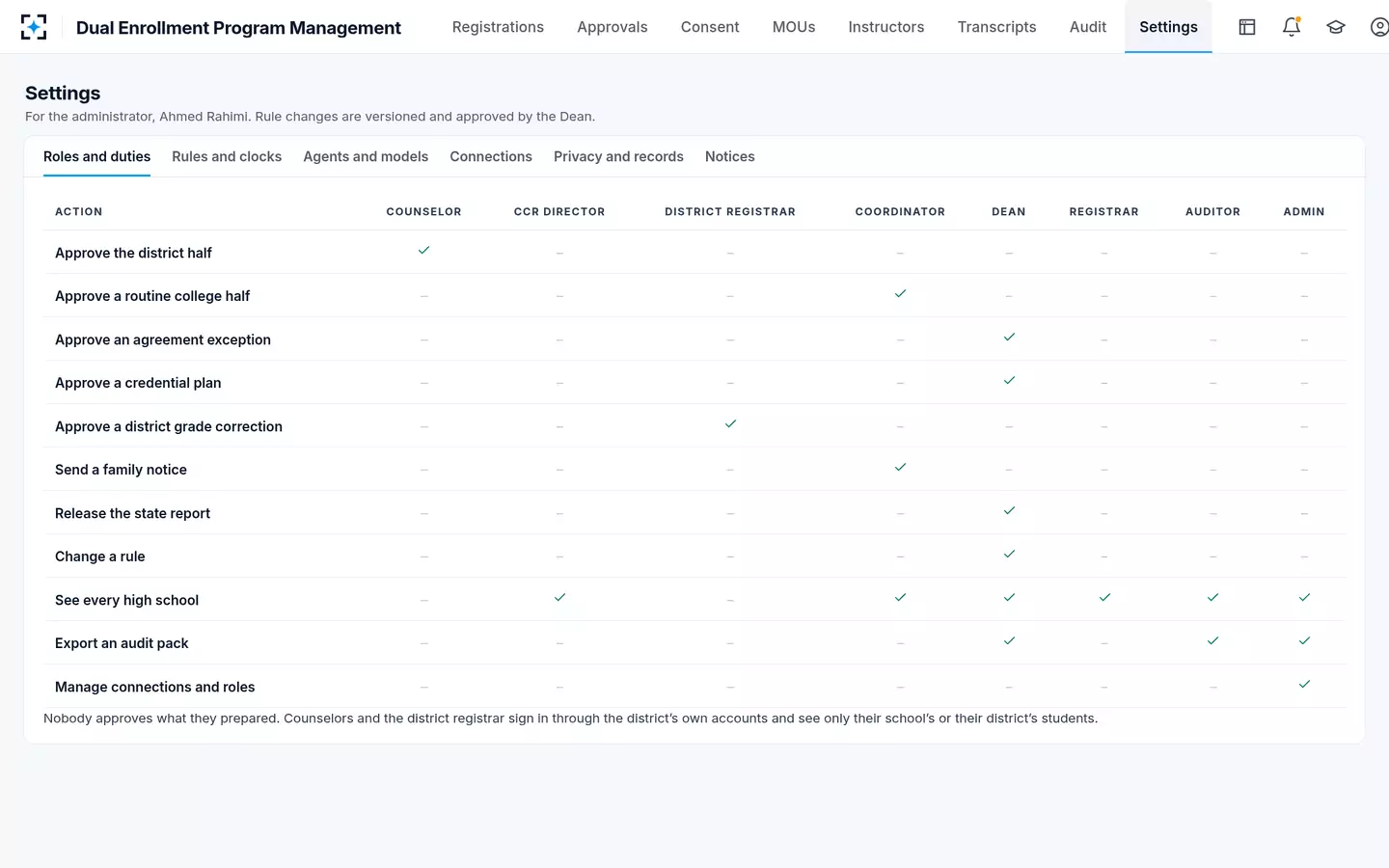Open the Approvals page
1389x868 pixels.
click(613, 27)
